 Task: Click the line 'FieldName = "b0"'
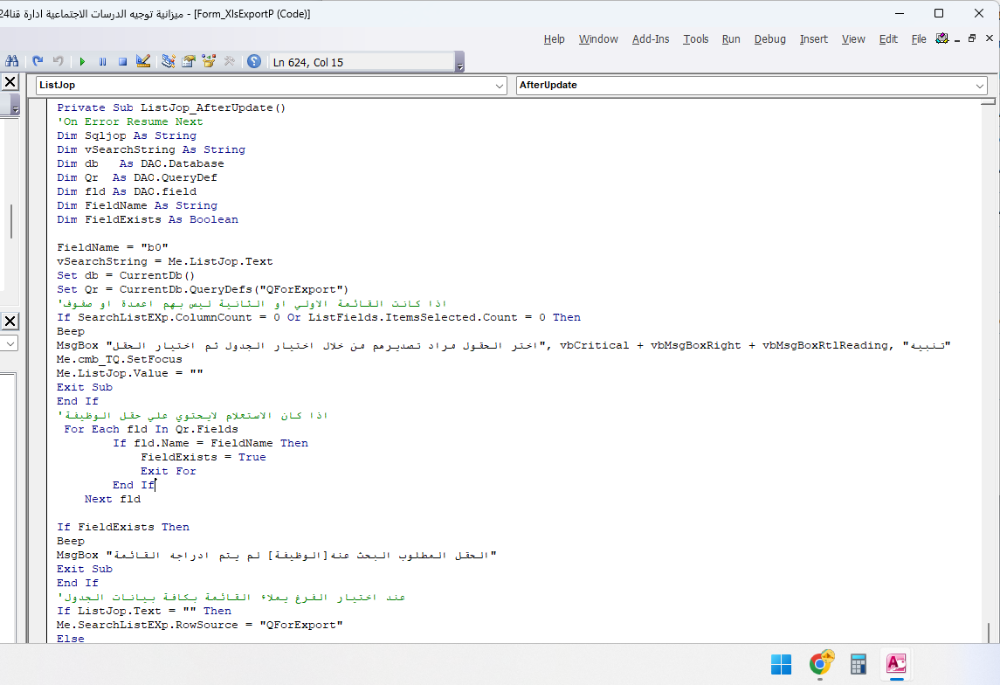[x=112, y=247]
